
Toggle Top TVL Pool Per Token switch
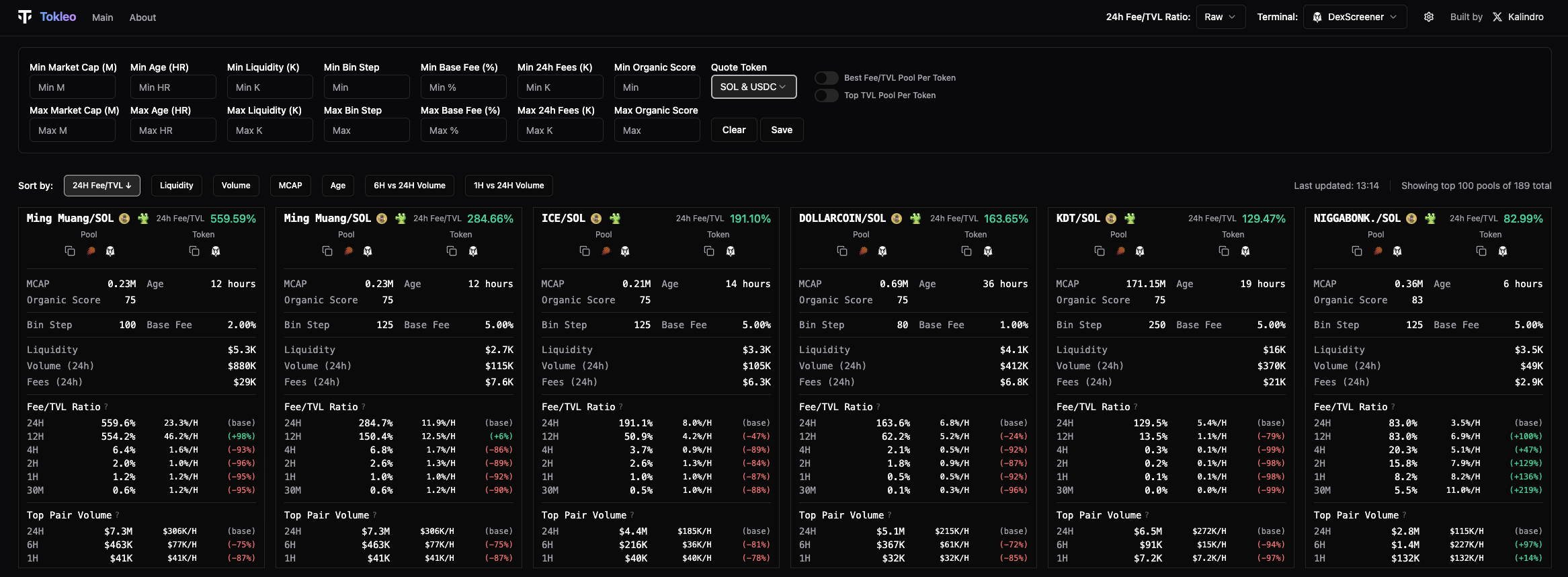[x=827, y=95]
